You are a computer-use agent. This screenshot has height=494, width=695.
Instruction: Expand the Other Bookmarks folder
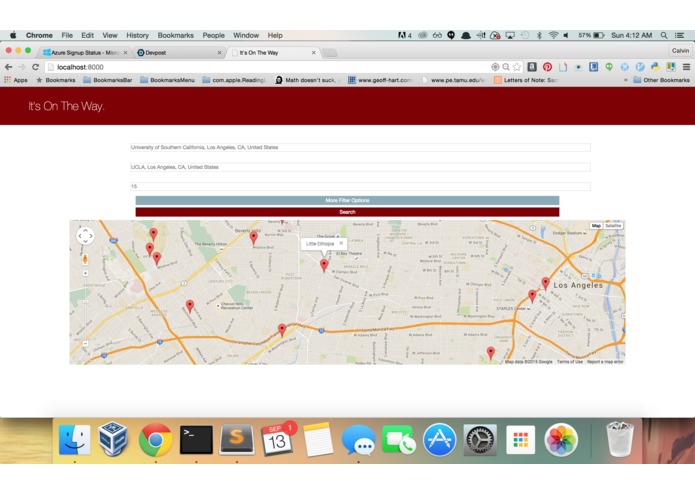(x=661, y=80)
